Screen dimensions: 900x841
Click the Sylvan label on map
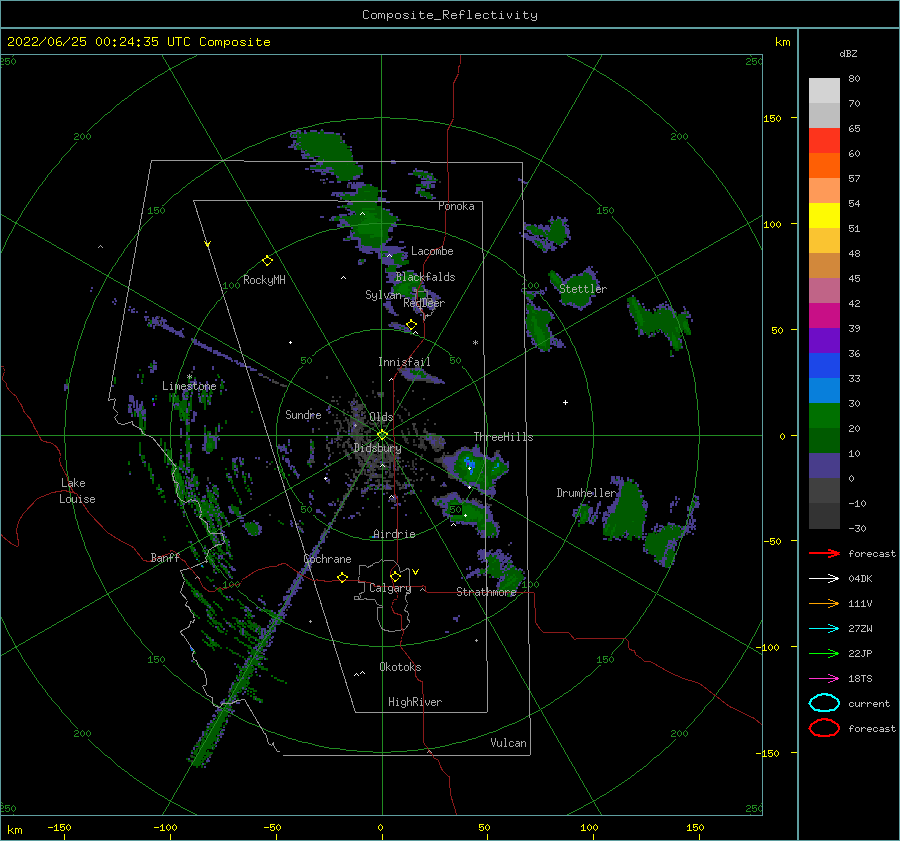pos(383,294)
